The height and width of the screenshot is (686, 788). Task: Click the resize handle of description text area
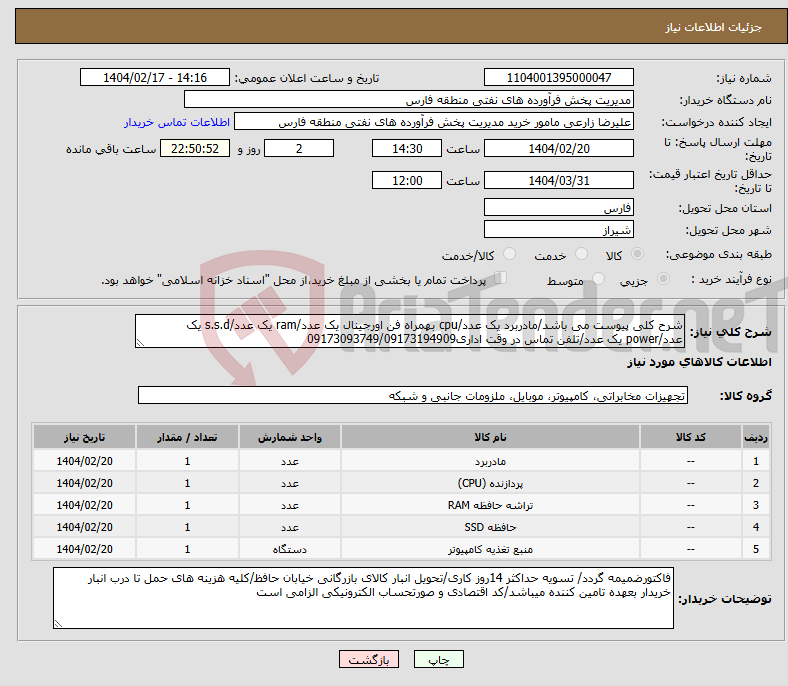(140, 343)
